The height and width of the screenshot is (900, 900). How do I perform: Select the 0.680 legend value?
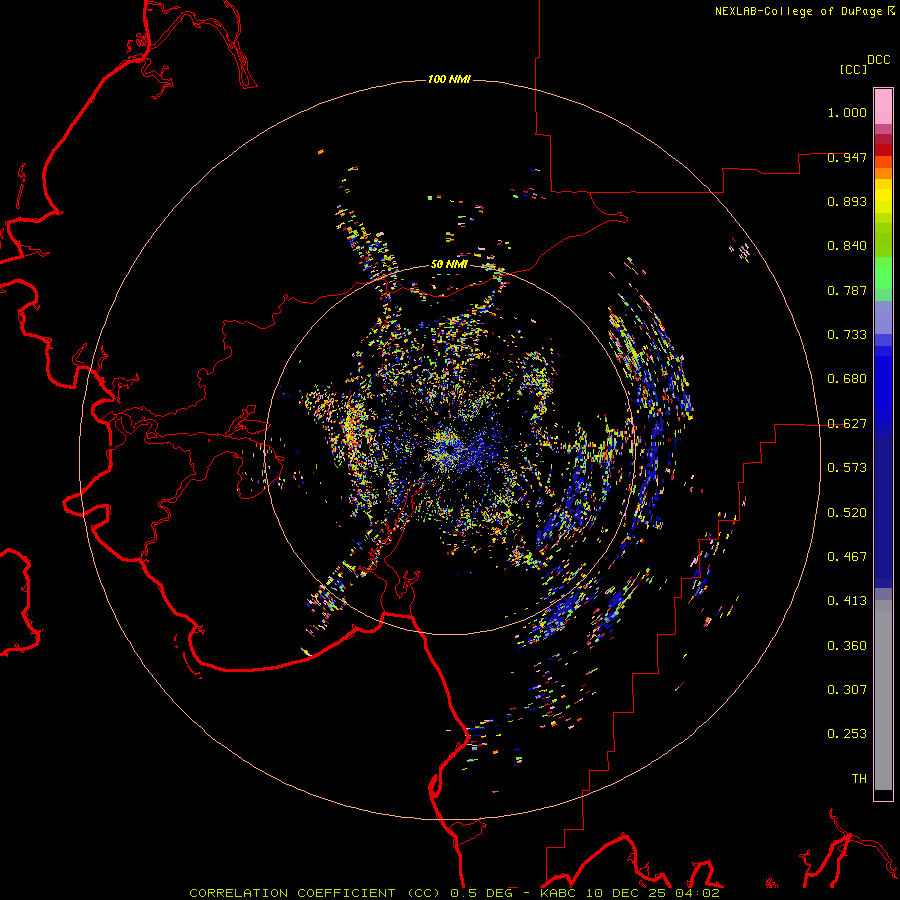coord(847,379)
